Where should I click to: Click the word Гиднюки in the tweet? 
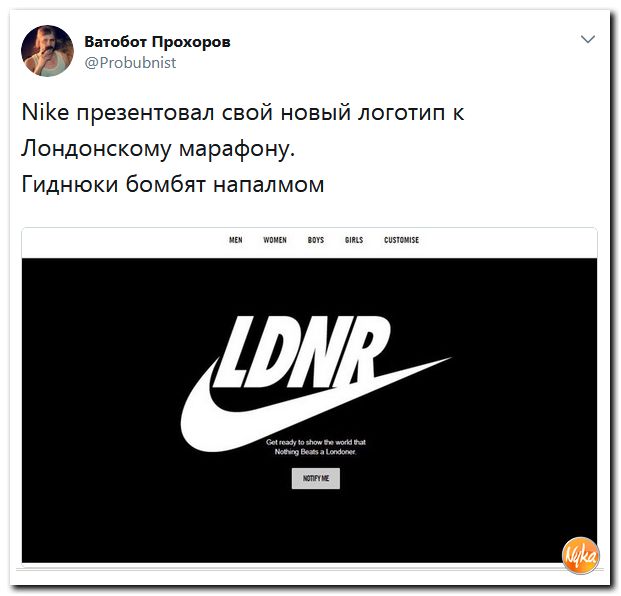pos(70,185)
